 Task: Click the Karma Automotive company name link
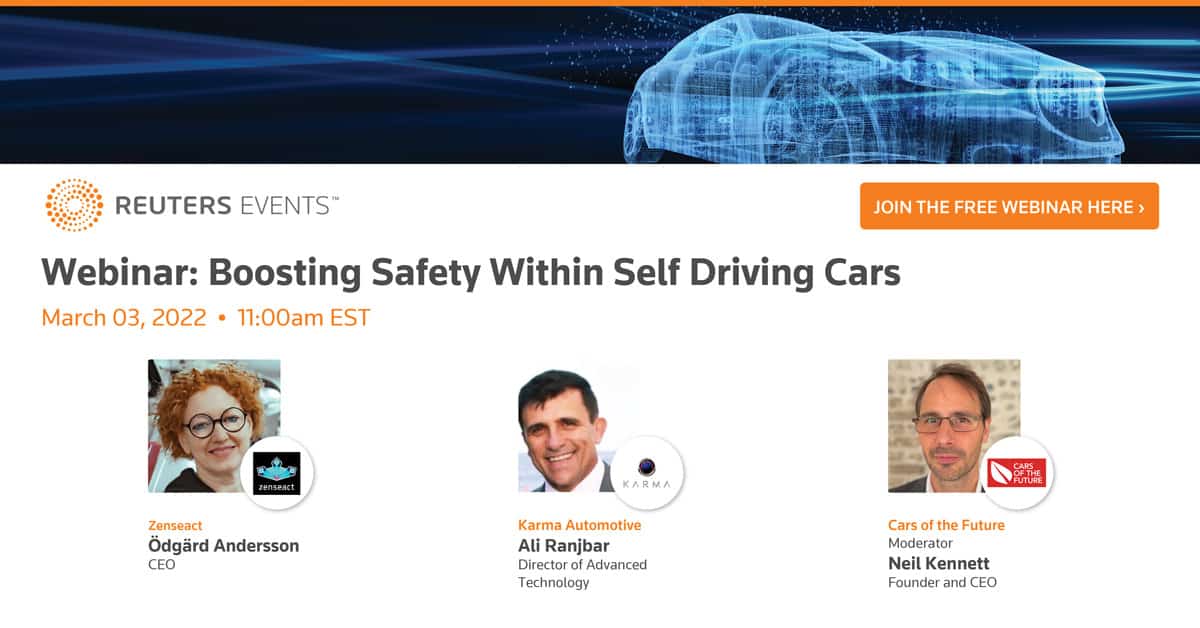pyautogui.click(x=580, y=525)
